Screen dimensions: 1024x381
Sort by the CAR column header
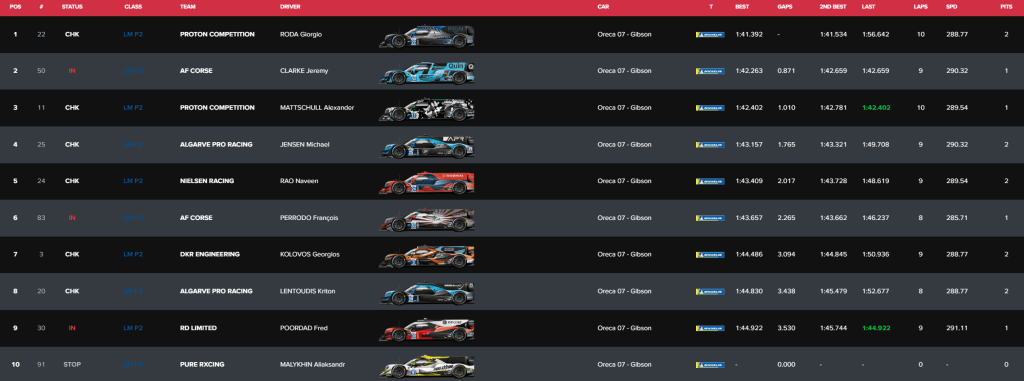click(x=603, y=7)
